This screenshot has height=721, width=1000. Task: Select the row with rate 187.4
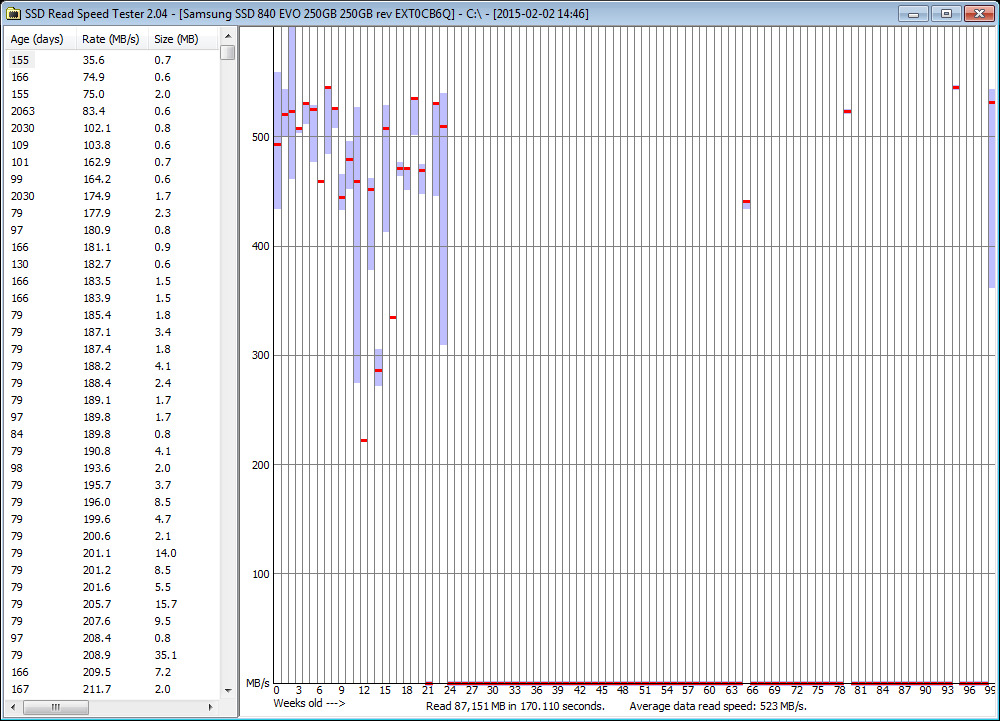coord(112,349)
